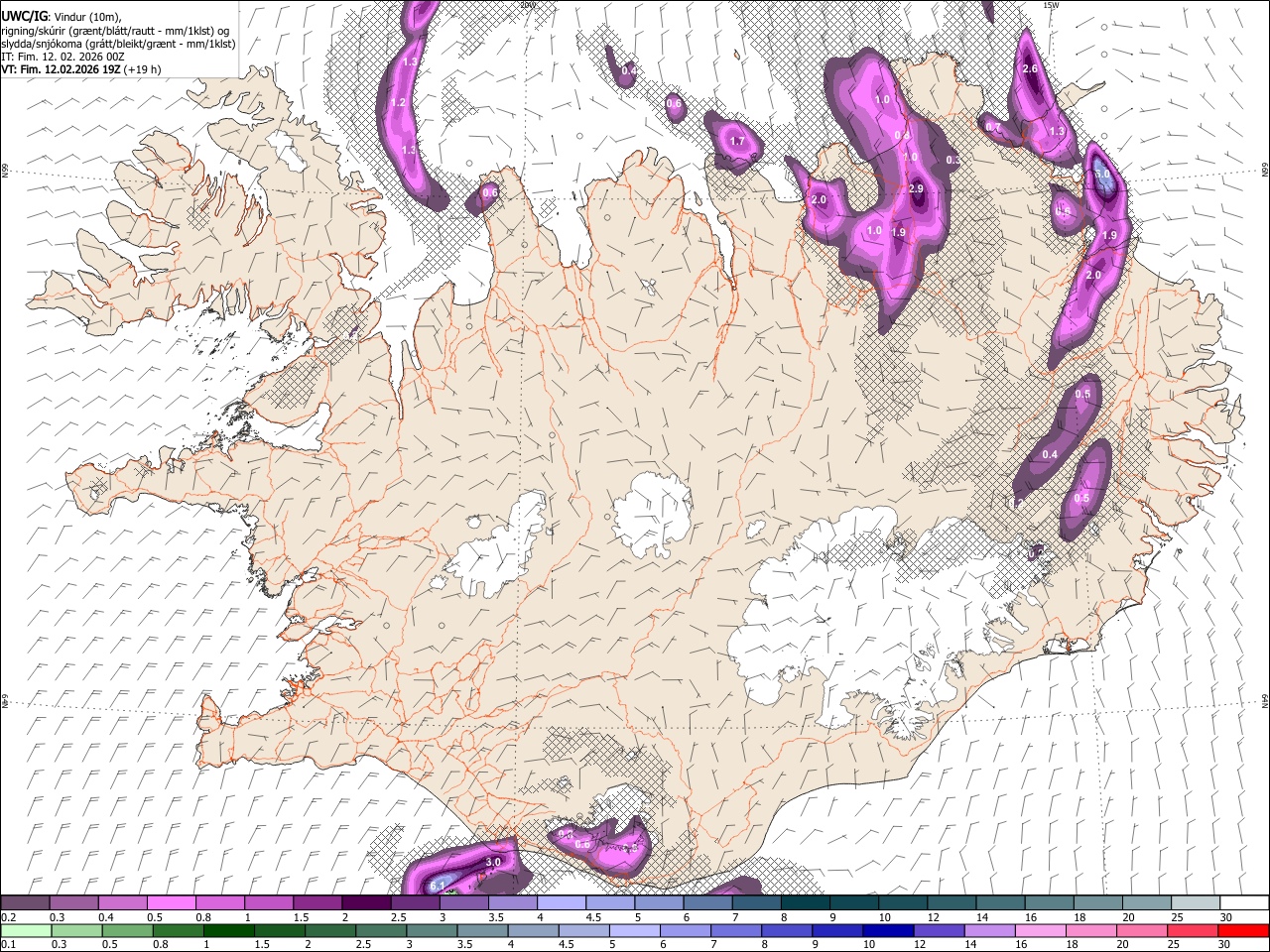Click the rigning/skúrir legend description line
This screenshot has width=1270, height=952.
[x=116, y=31]
